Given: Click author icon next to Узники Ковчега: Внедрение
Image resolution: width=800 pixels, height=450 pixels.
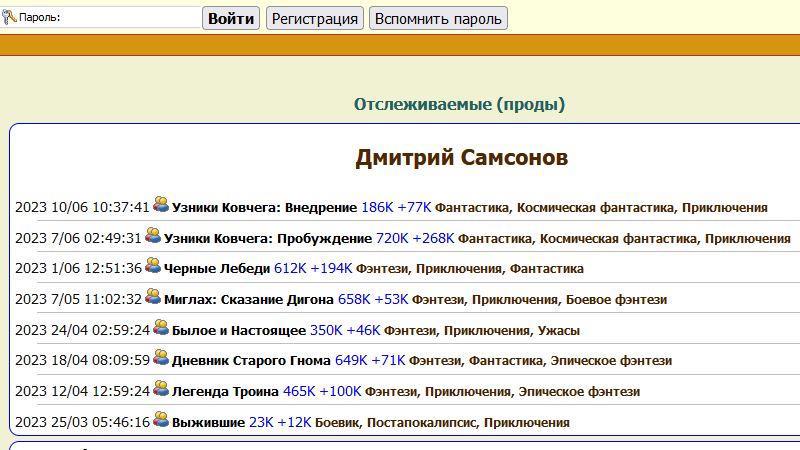Looking at the screenshot, I should pos(161,205).
